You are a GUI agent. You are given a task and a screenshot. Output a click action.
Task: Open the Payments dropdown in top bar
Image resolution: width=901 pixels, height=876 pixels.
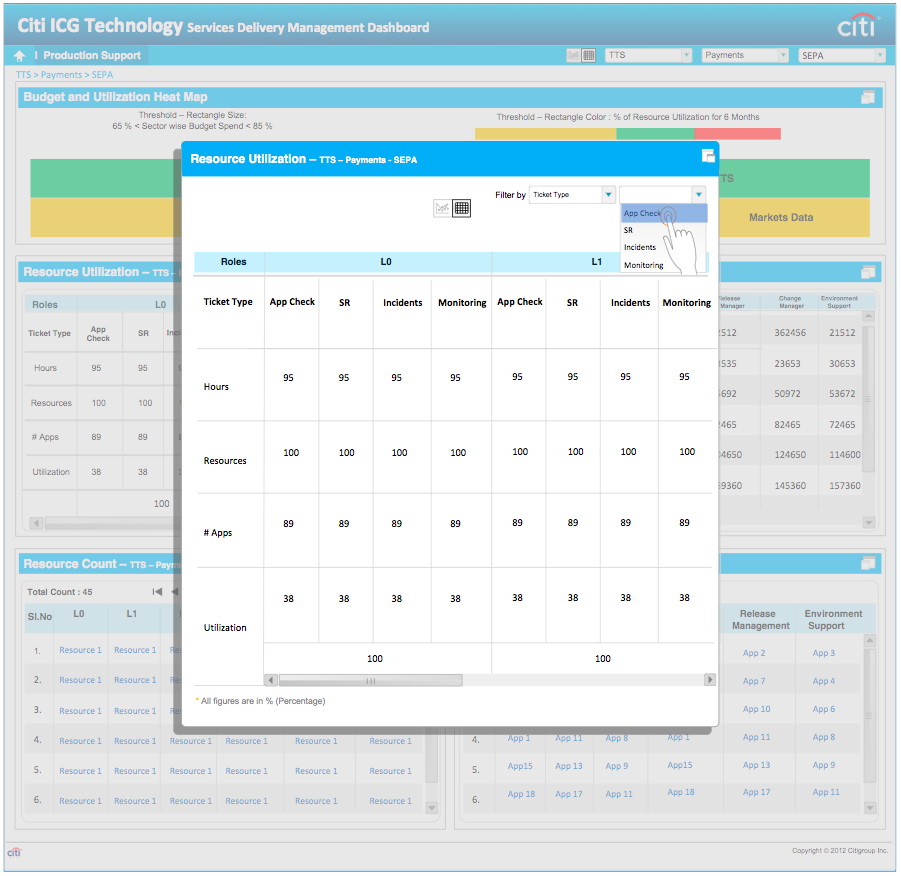coord(745,55)
